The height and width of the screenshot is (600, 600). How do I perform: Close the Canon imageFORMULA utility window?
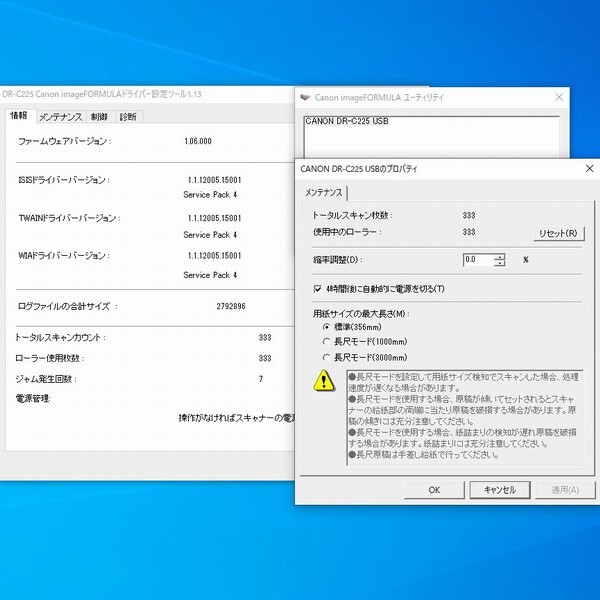click(559, 97)
